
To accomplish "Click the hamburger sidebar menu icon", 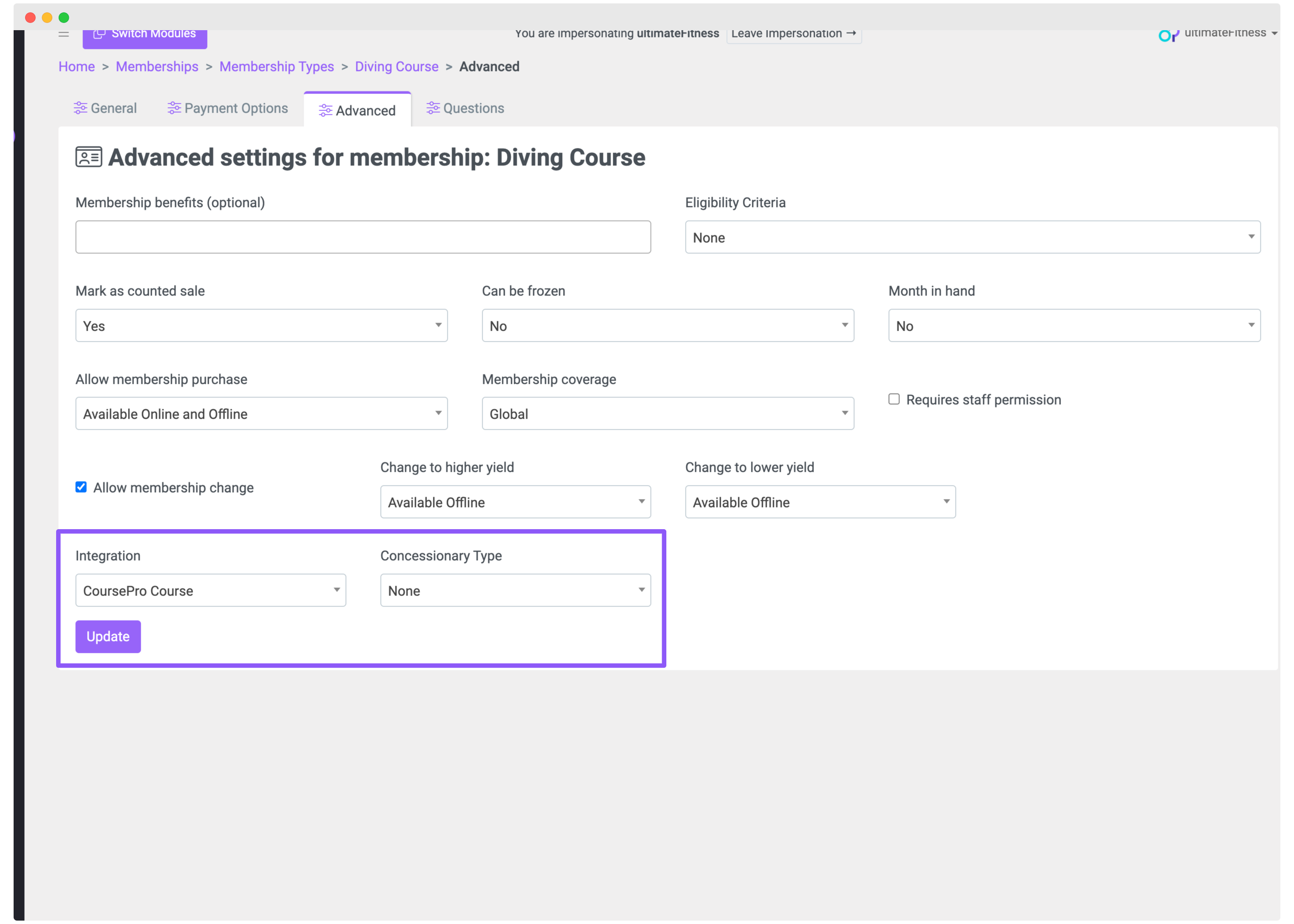I will 63,34.
